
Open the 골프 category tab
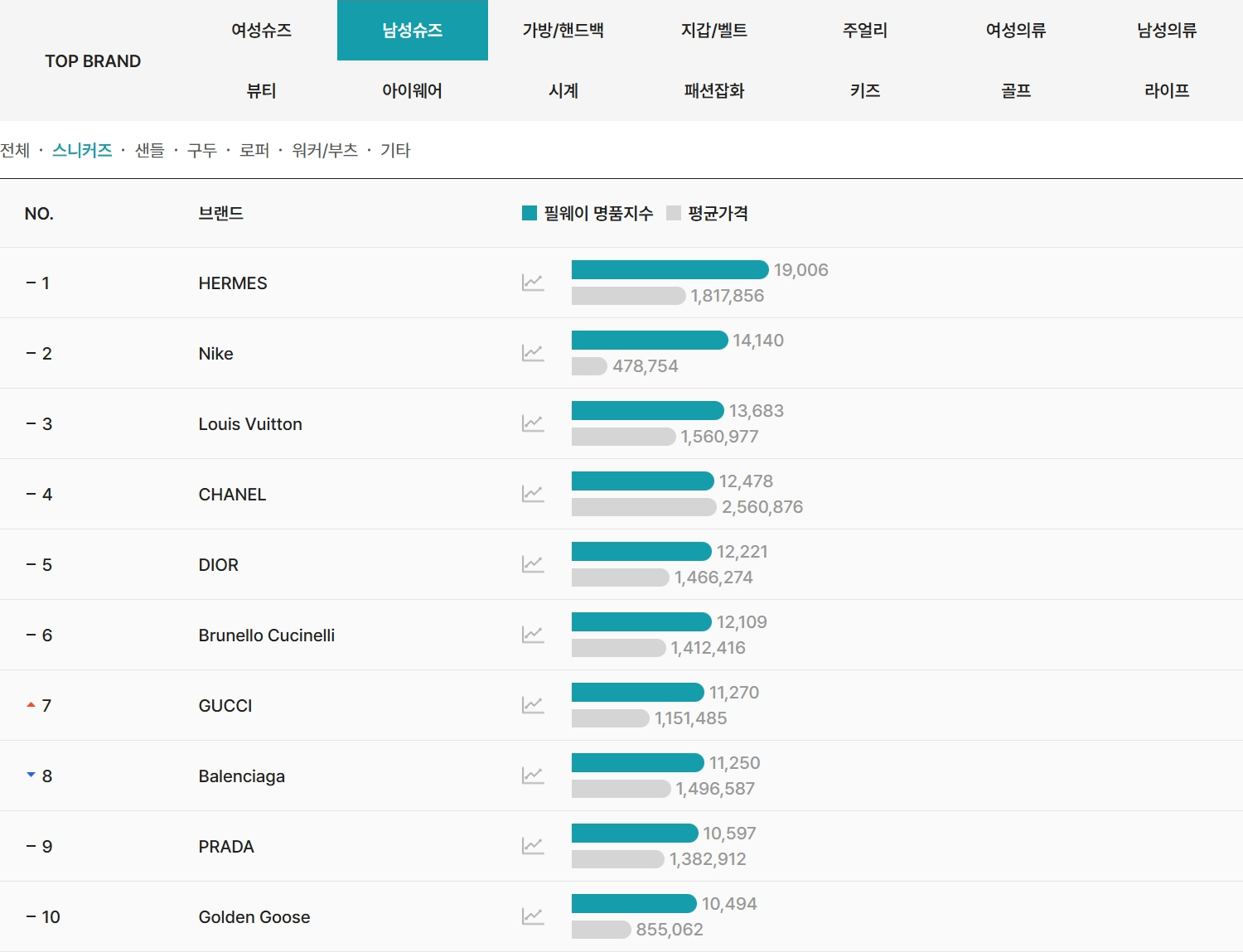[1016, 91]
